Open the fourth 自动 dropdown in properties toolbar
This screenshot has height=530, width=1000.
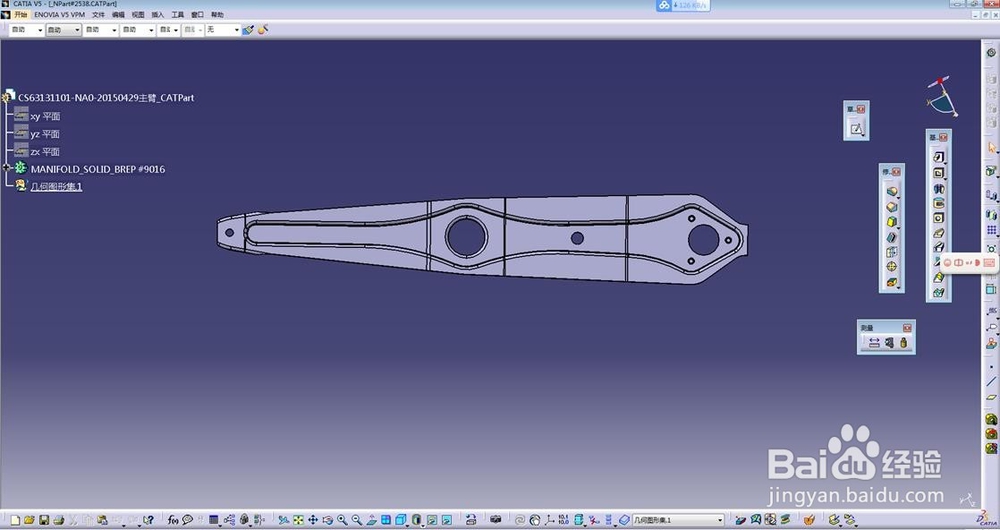[151, 30]
